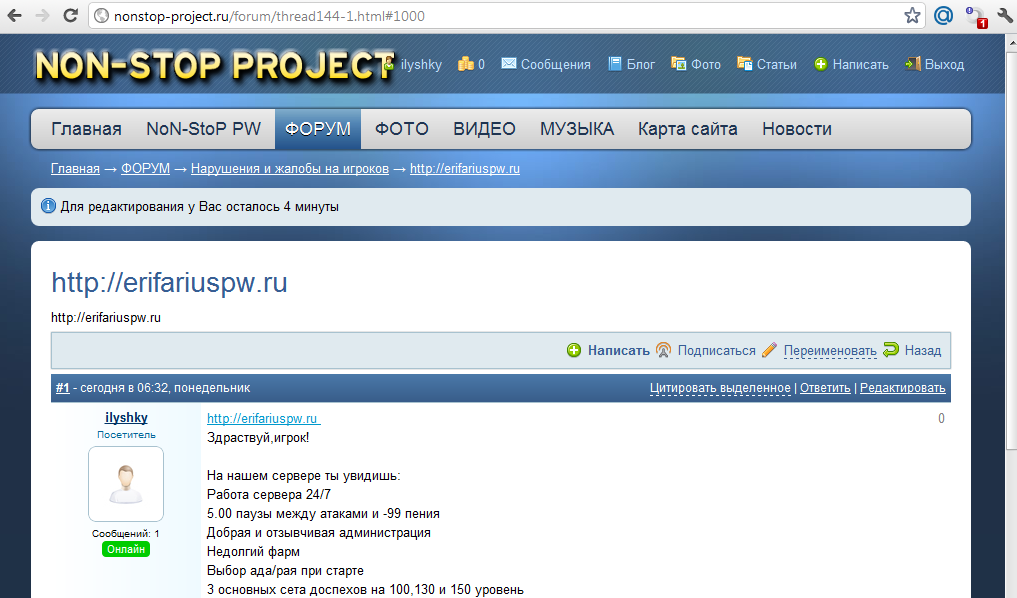
Task: Click ilyshky username in header
Action: point(421,64)
